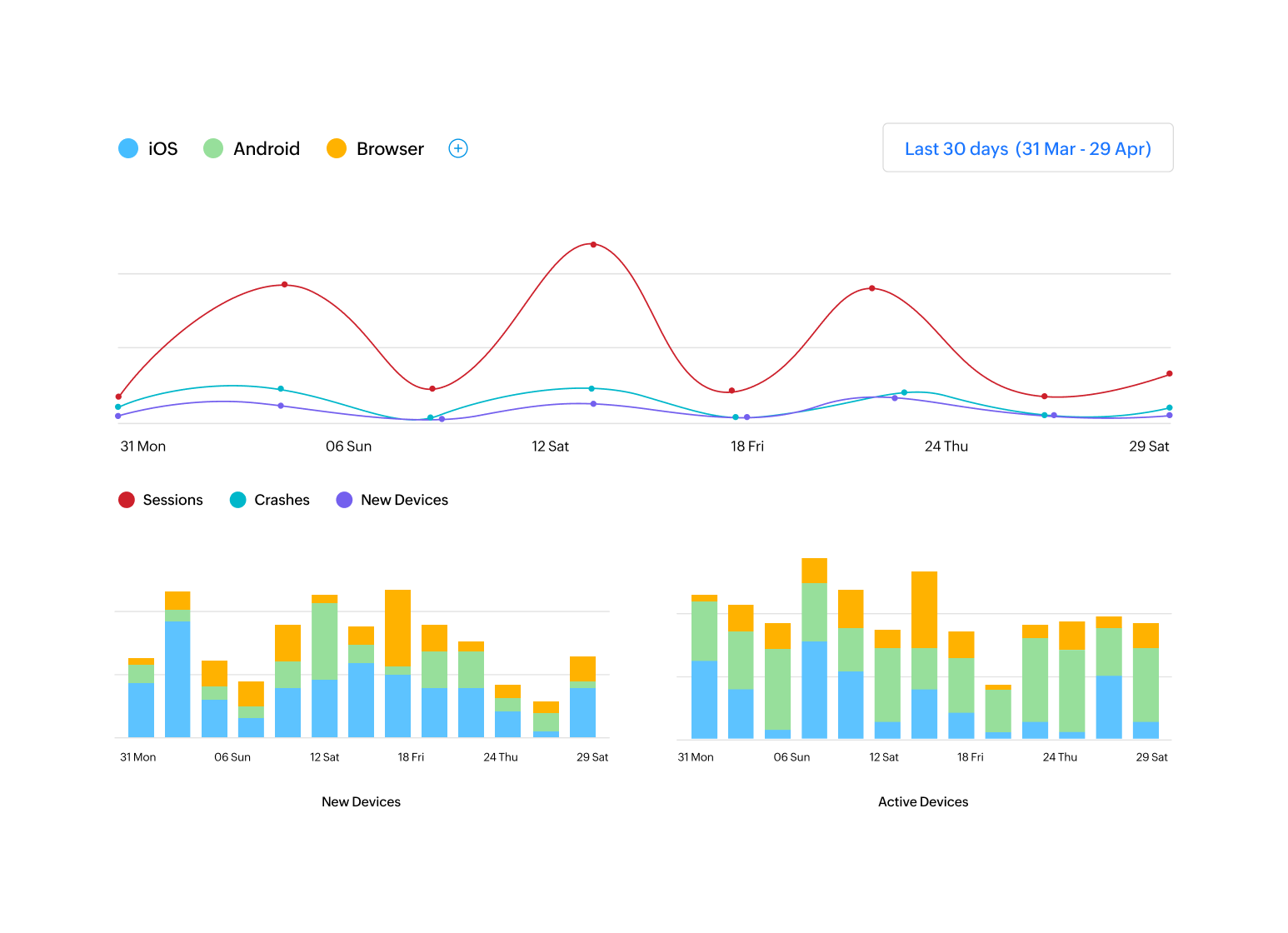1288x933 pixels.
Task: Click the Sessions legend label text
Action: pyautogui.click(x=172, y=500)
